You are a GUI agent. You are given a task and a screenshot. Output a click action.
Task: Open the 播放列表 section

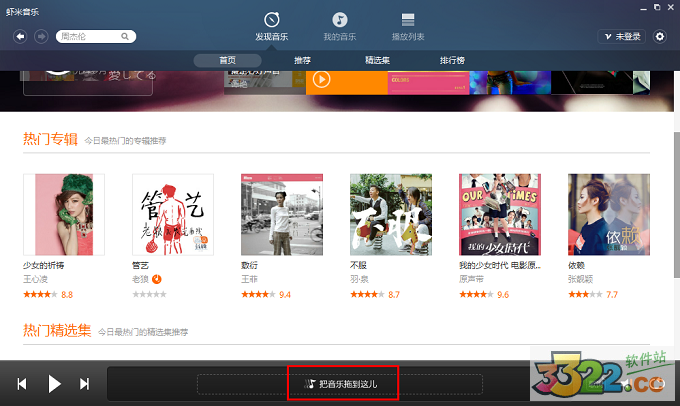pyautogui.click(x=408, y=27)
